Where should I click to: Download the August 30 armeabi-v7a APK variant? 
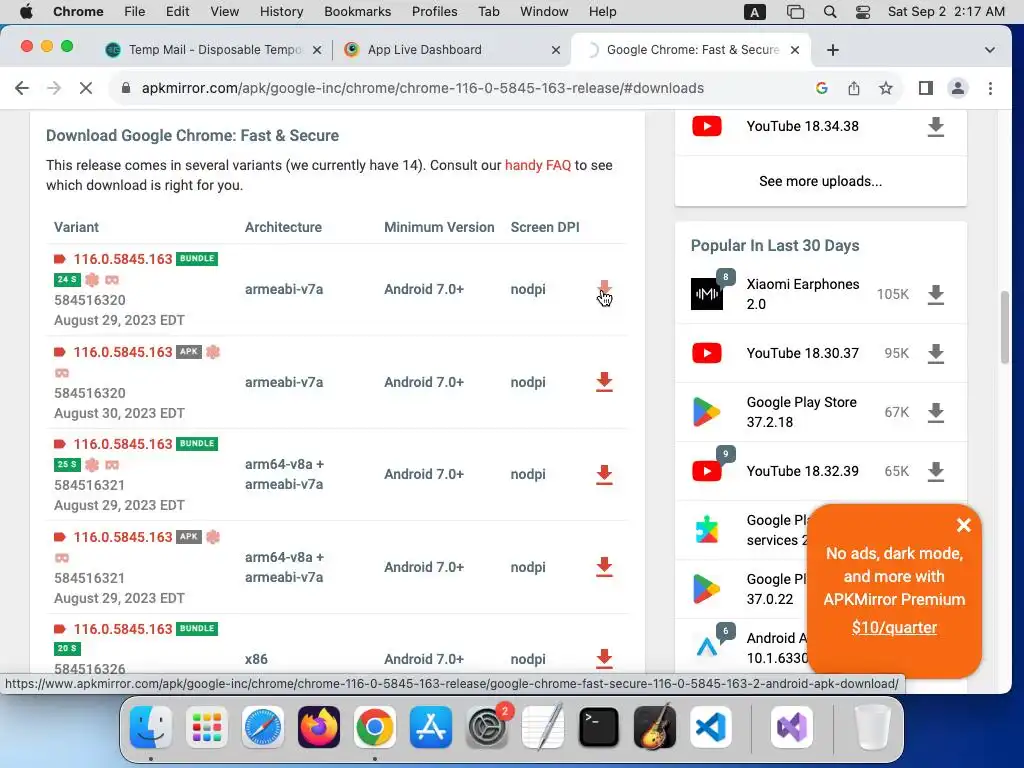coord(604,382)
